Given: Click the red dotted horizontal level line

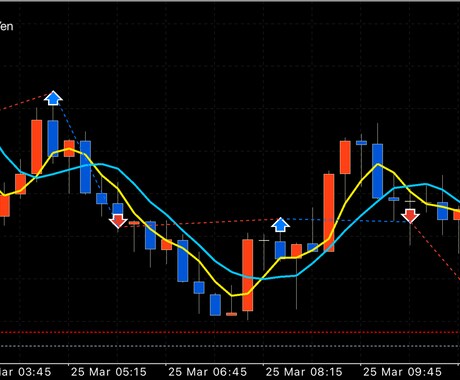Looking at the screenshot, I should 230,332.
